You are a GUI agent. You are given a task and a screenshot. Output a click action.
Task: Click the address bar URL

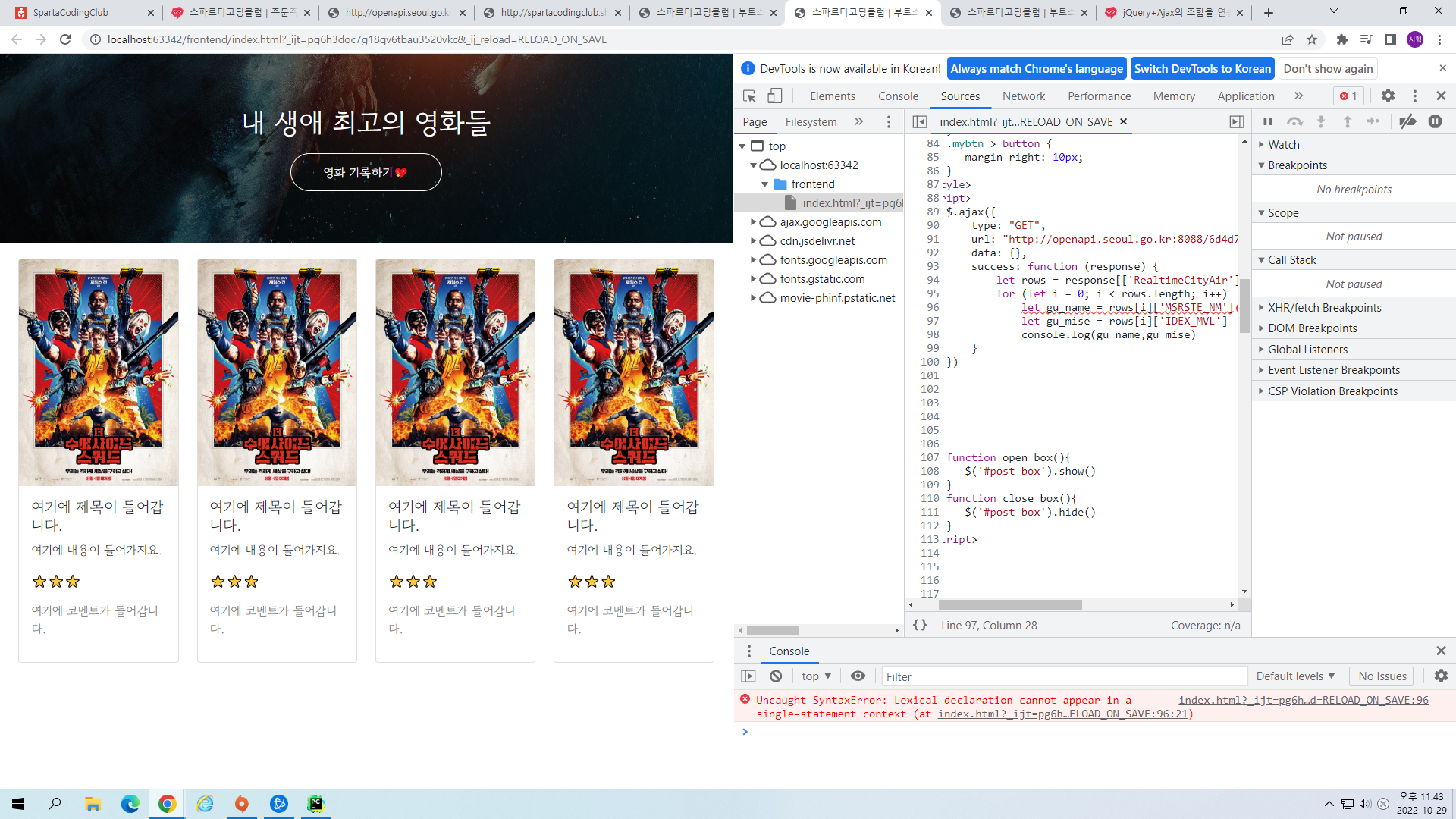(x=356, y=39)
